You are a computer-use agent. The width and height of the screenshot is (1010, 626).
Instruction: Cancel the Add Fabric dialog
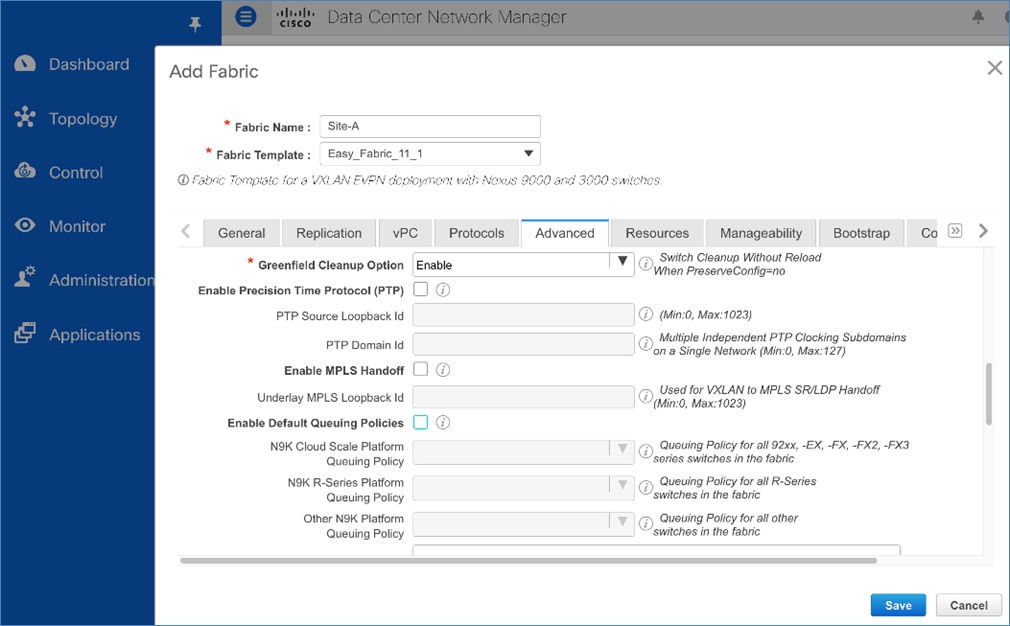968,605
